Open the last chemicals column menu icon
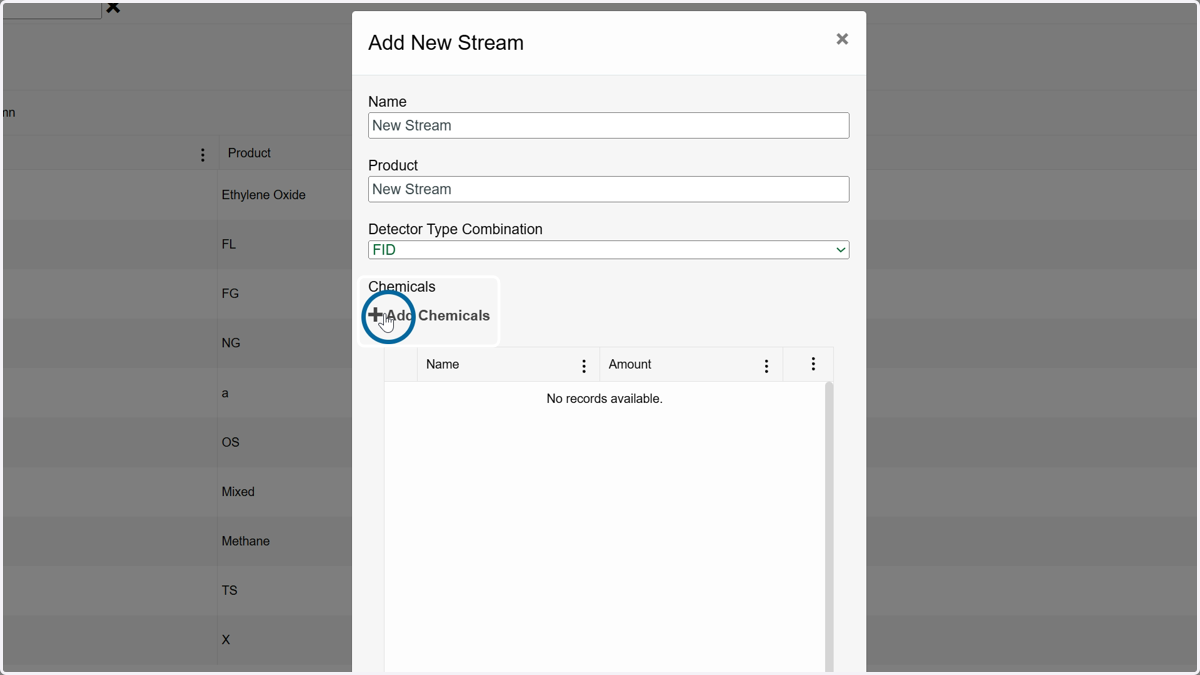The image size is (1200, 675). click(813, 364)
